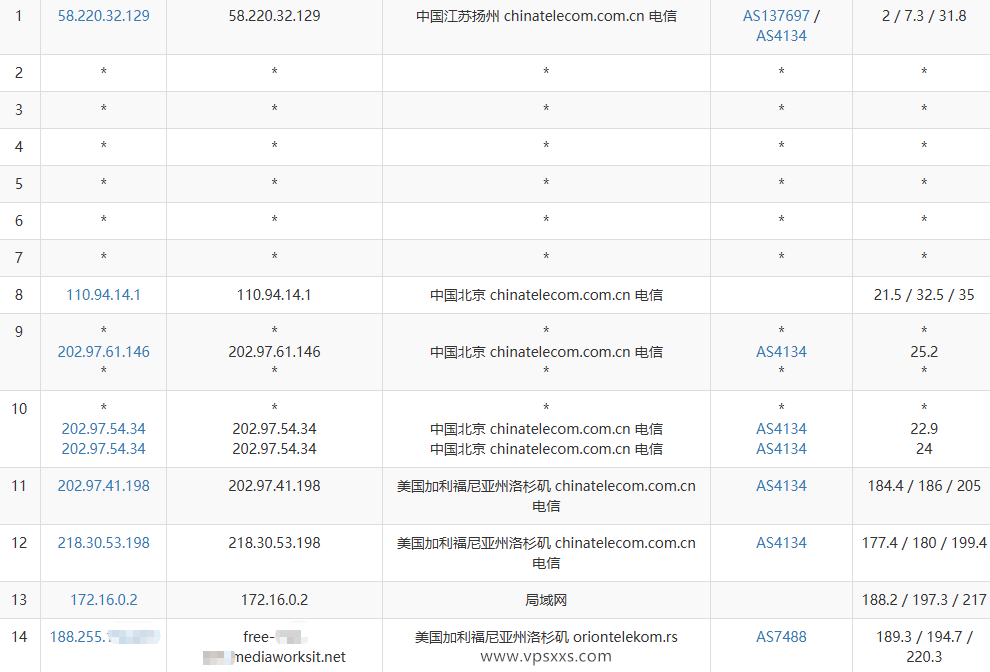The height and width of the screenshot is (672, 990).
Task: Click hop number 14 cell
Action: [x=20, y=645]
